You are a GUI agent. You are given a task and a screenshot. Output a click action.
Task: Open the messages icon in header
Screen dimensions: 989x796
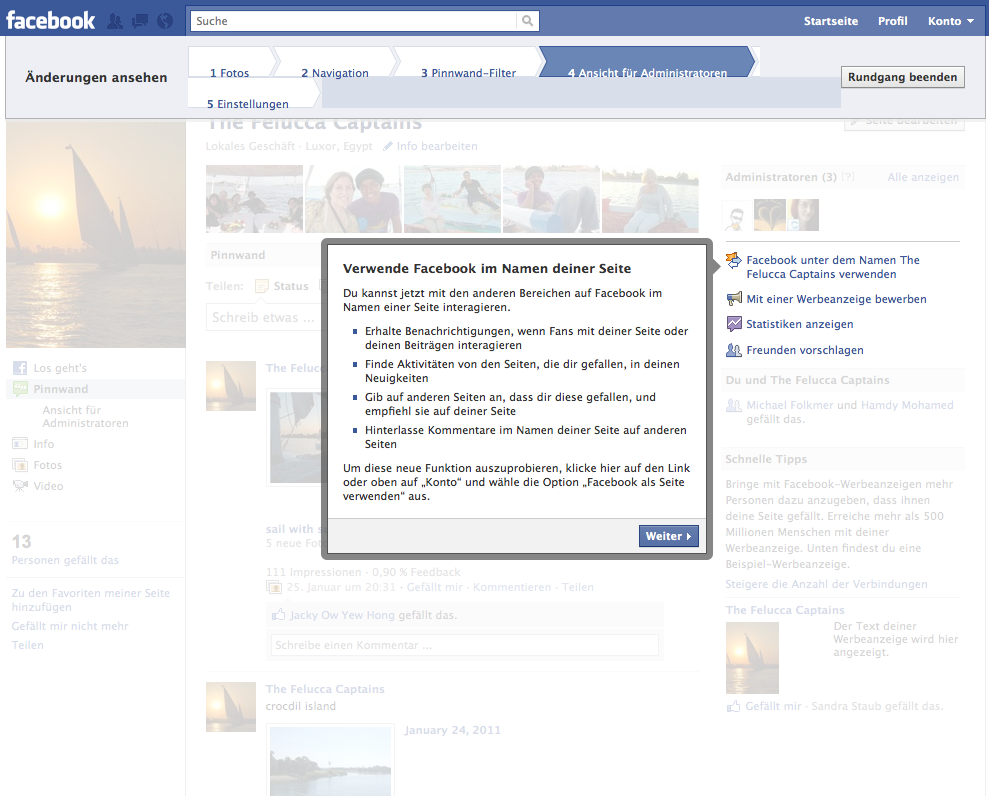point(139,21)
